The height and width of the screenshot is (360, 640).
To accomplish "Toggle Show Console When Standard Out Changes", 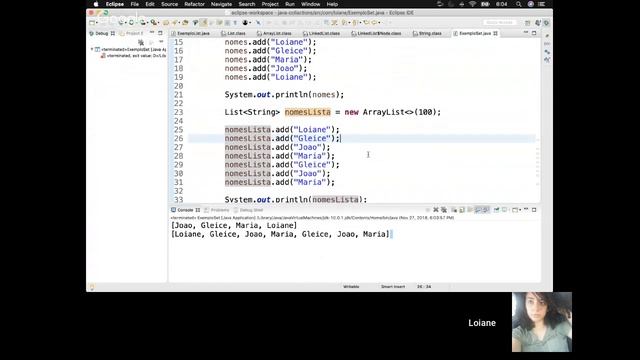I will [478, 210].
